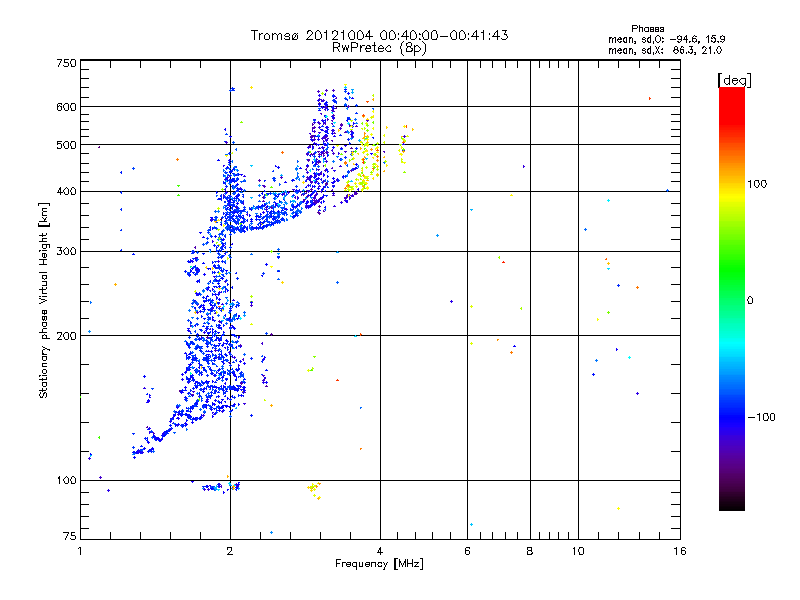Click the colorbar '-100' tick label
800x600 pixels.
pyautogui.click(x=762, y=417)
